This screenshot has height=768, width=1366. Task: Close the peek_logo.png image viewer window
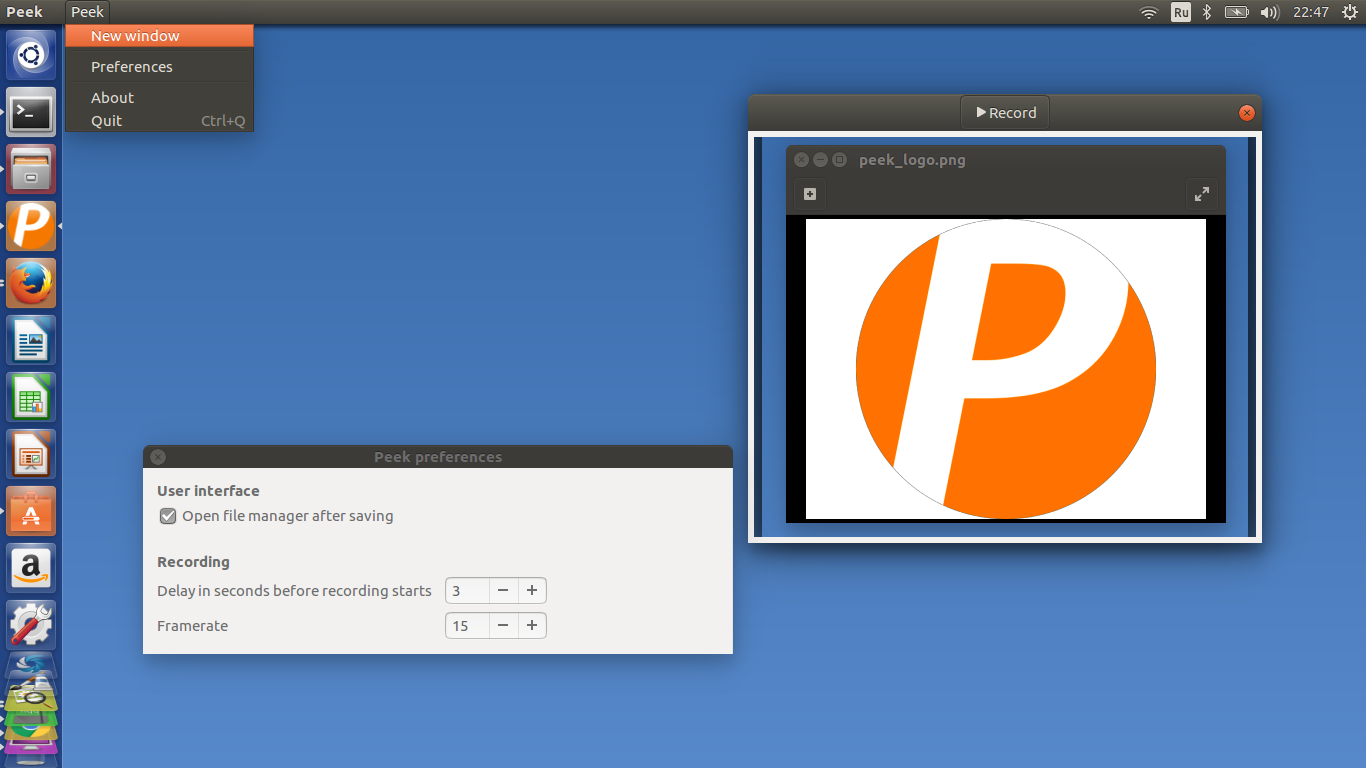tap(801, 160)
